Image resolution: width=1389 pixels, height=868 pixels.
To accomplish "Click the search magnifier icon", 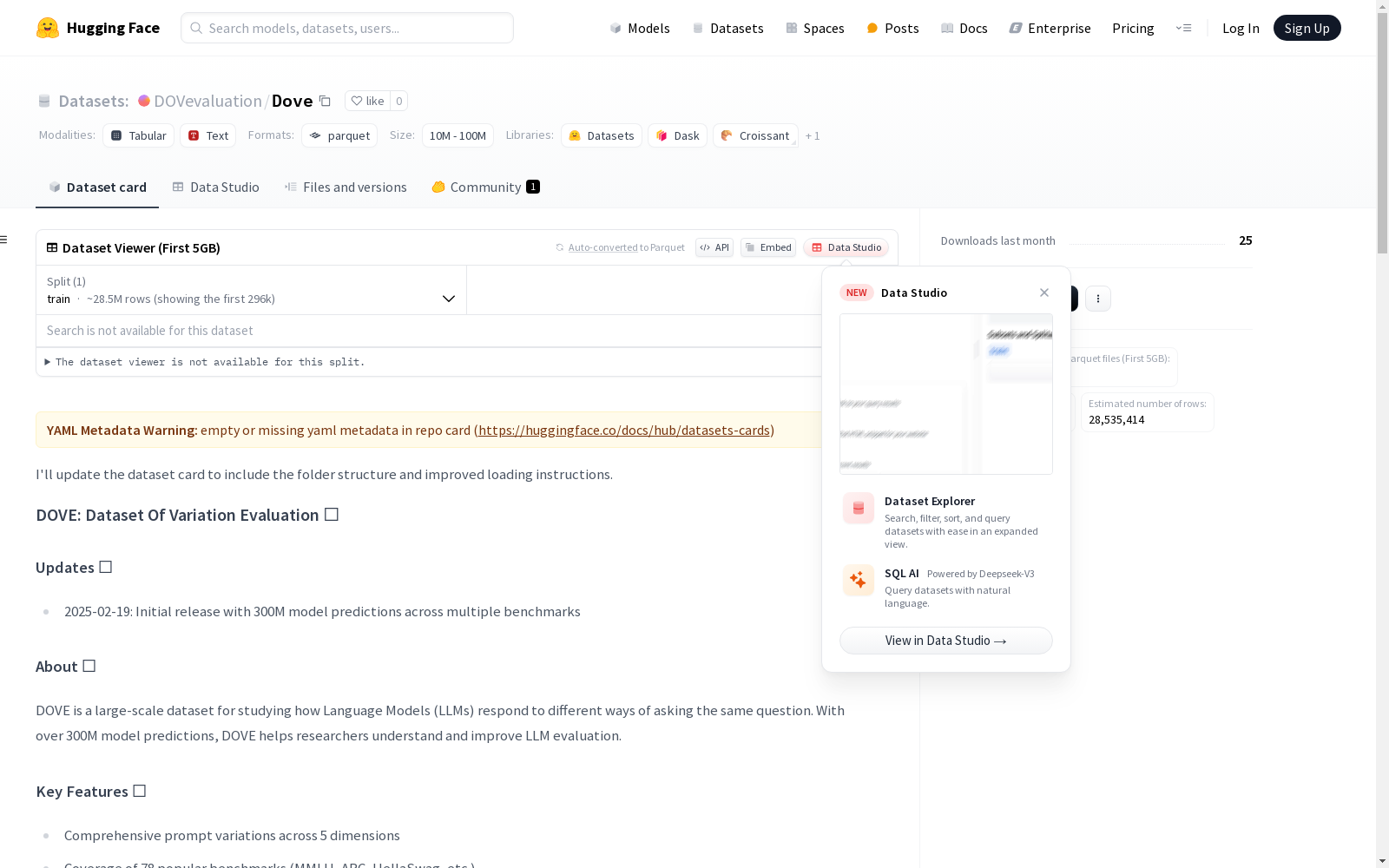I will pyautogui.click(x=196, y=28).
